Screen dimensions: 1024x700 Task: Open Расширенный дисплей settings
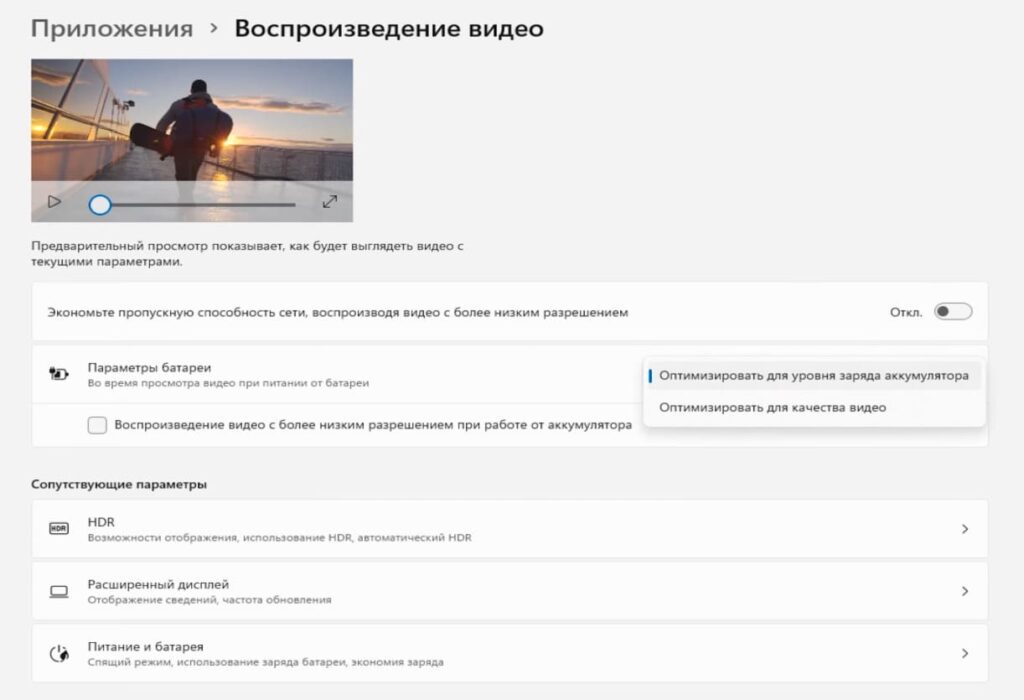tap(509, 591)
